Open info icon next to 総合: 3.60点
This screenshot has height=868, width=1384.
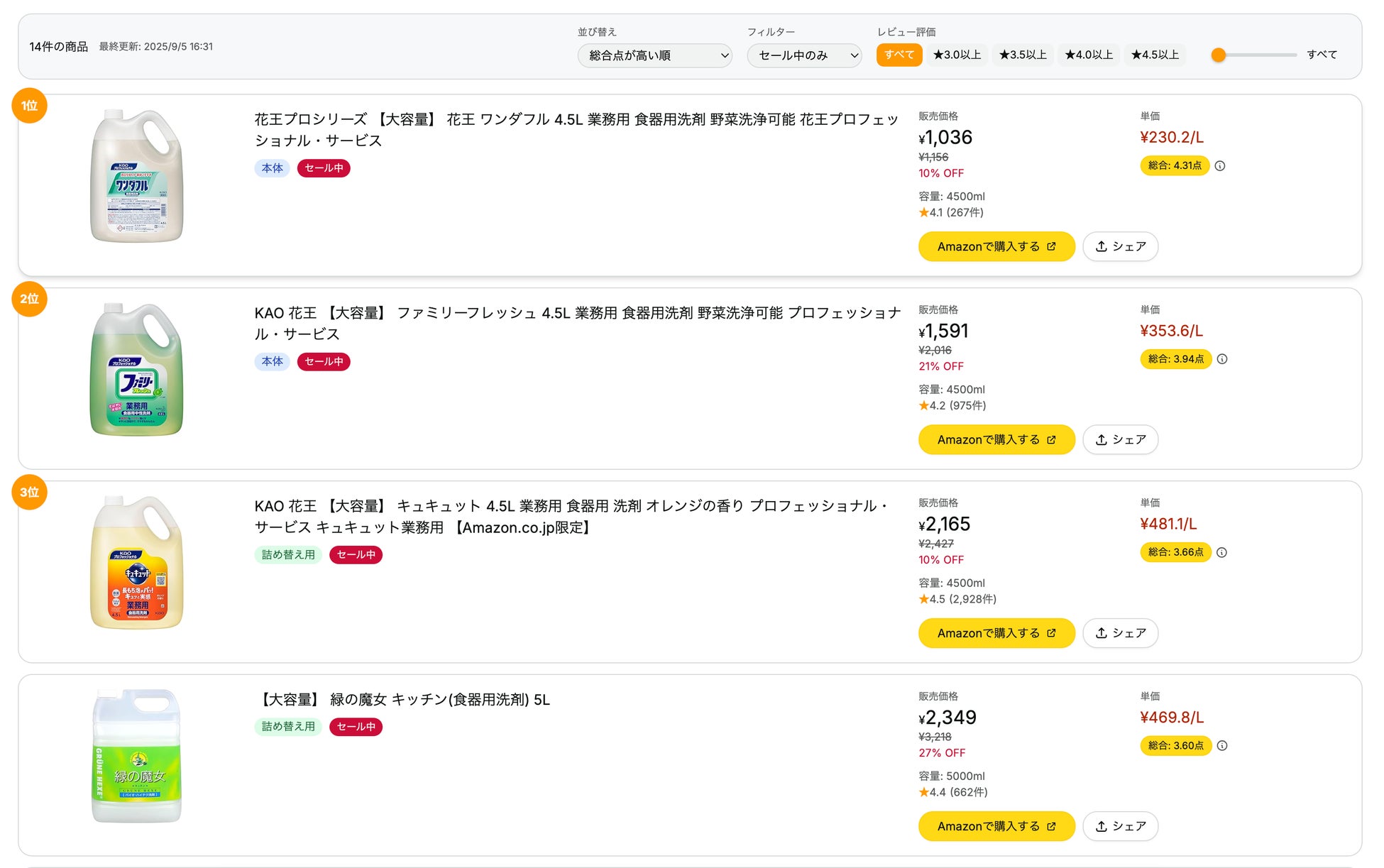click(1222, 746)
